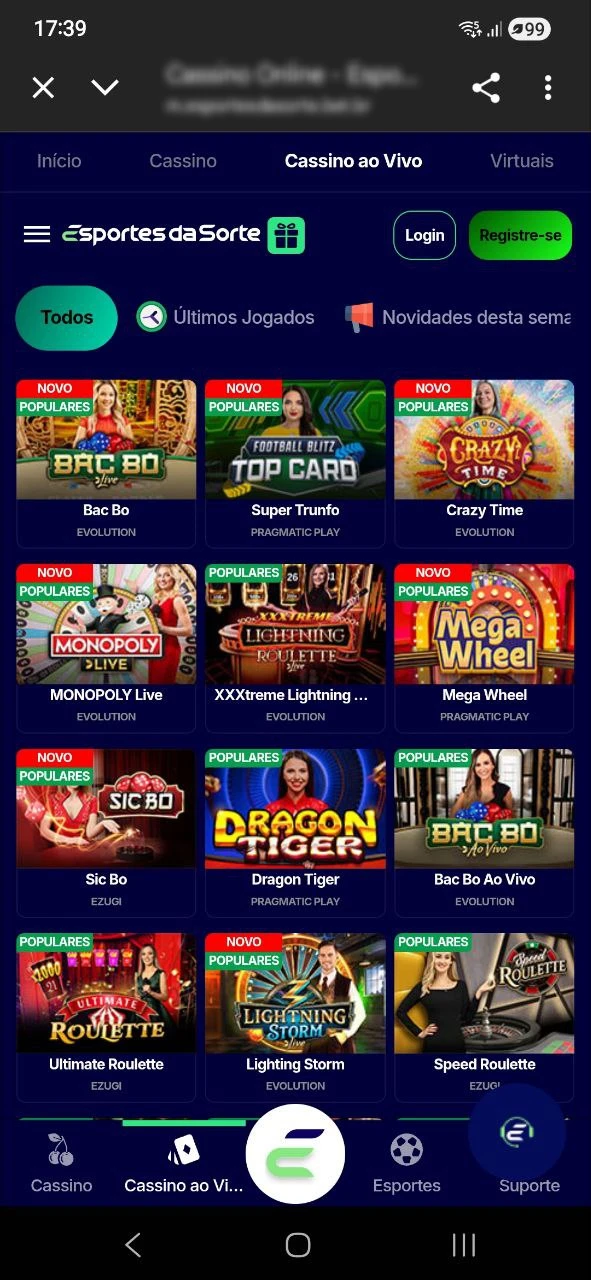Tap the share icon in browser bar
The width and height of the screenshot is (591, 1280).
pos(486,88)
